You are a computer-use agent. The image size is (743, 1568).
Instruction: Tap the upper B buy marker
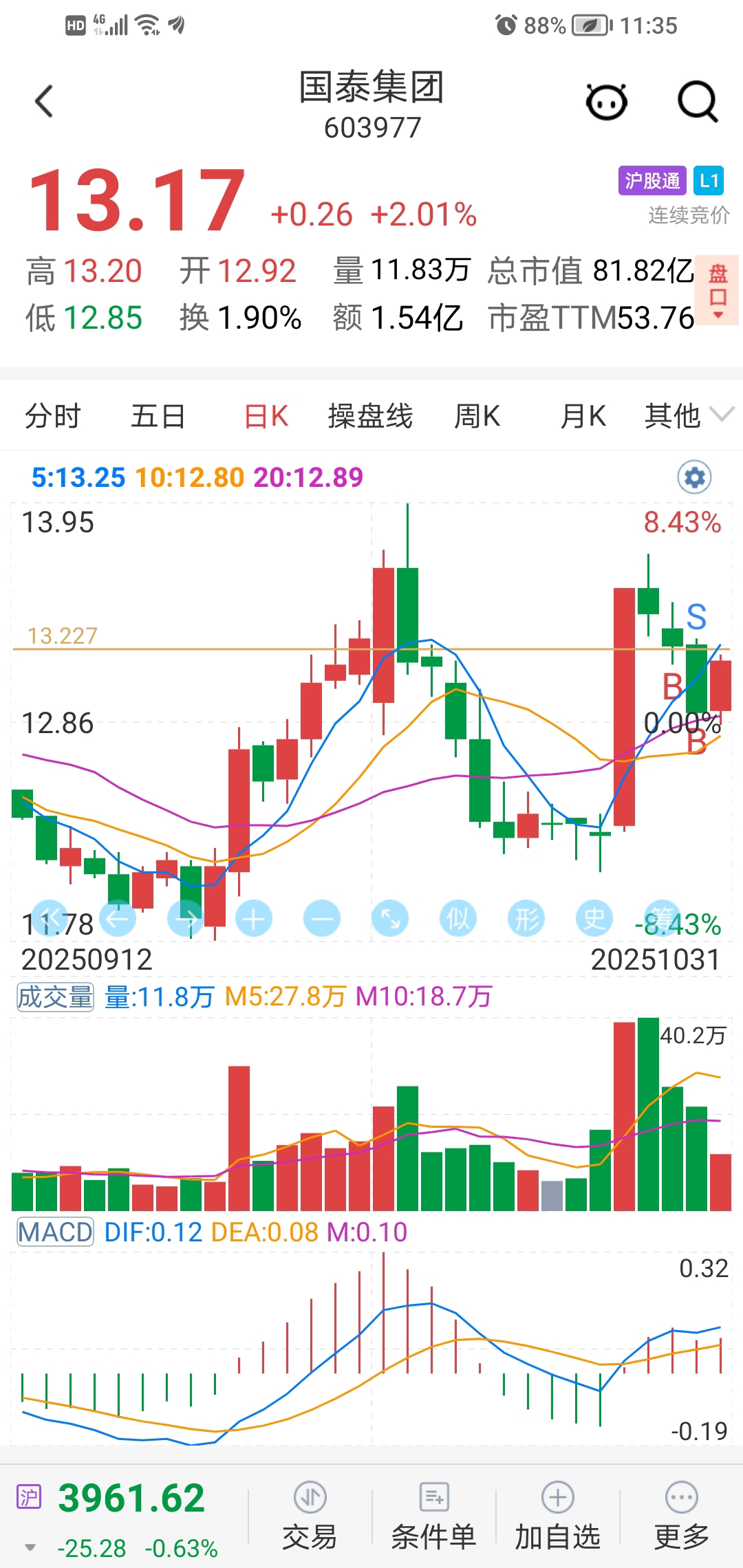coord(672,686)
